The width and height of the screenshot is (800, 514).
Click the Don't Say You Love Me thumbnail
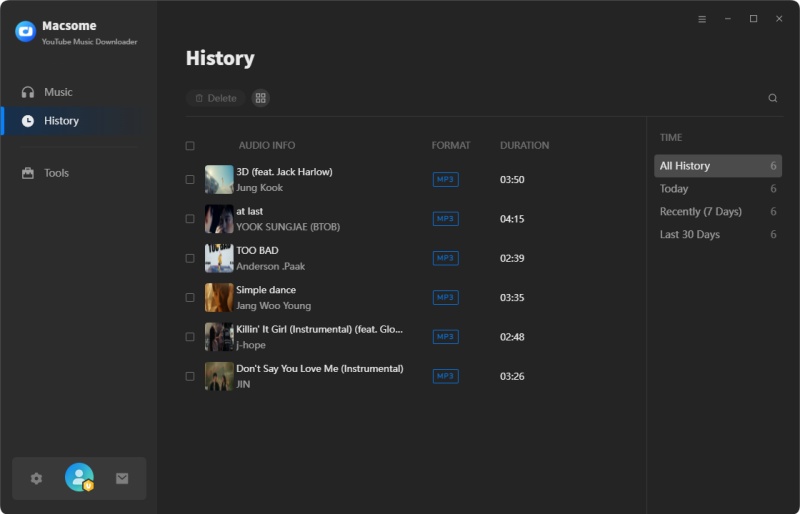pos(219,376)
